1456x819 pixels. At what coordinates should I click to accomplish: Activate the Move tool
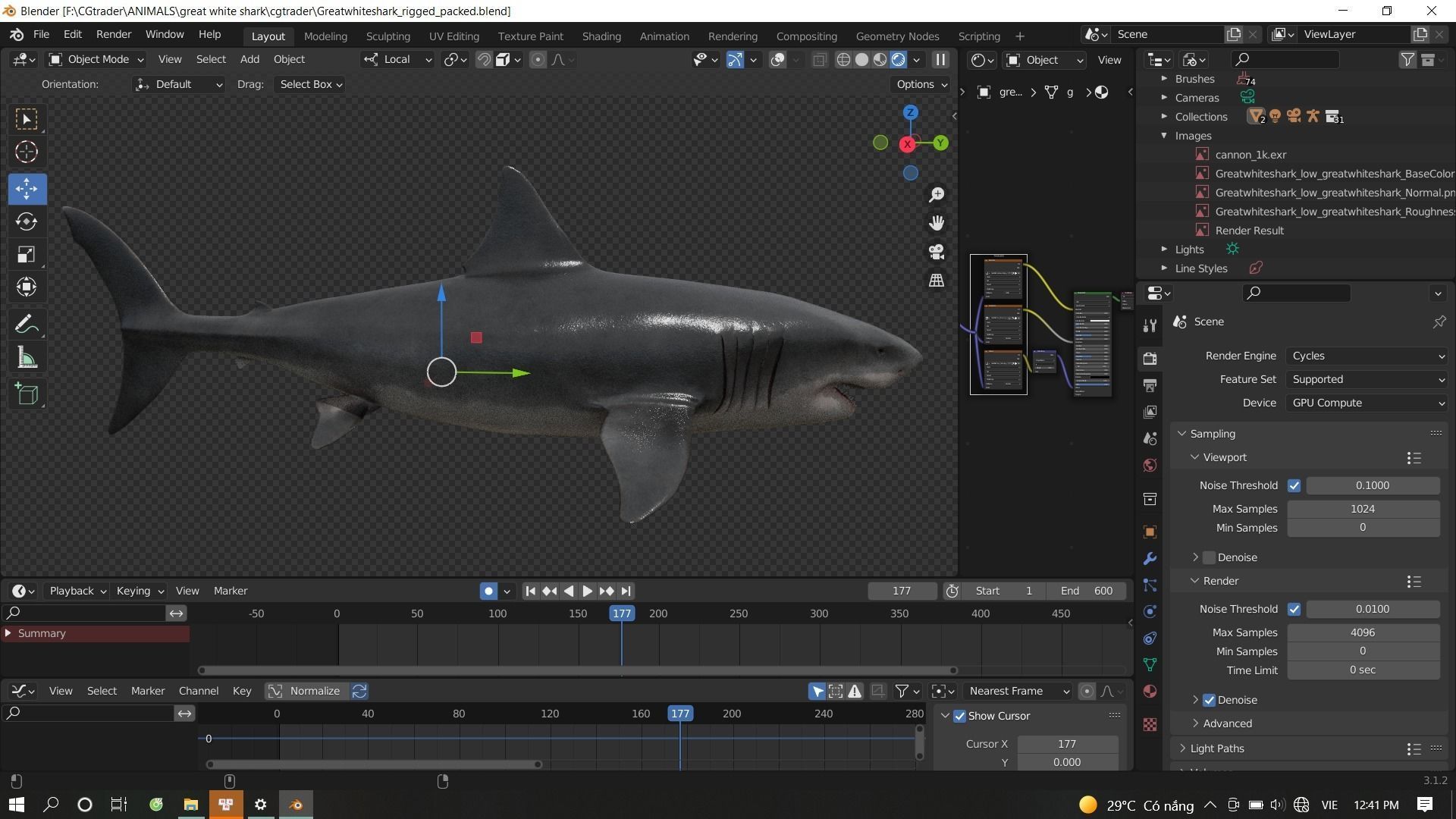[x=27, y=189]
